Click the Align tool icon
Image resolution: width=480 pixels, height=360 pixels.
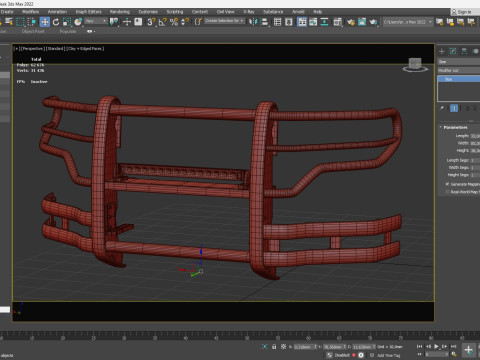[x=264, y=22]
